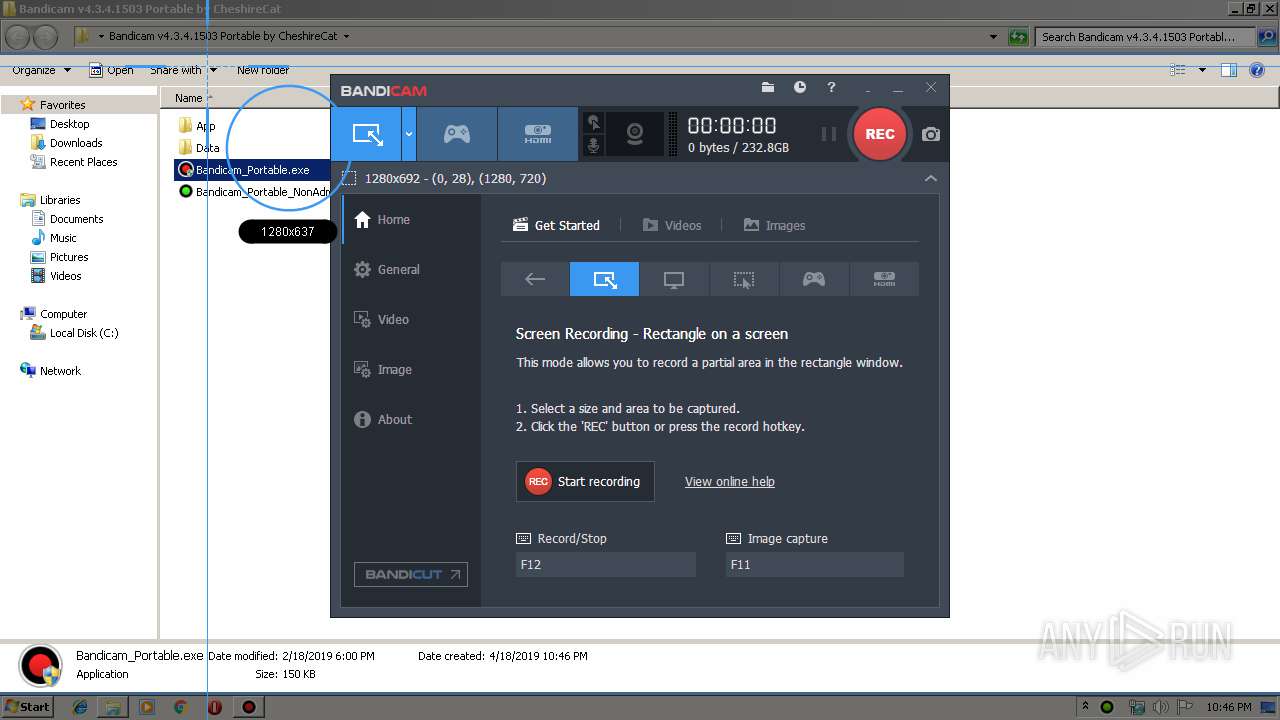Select the Data folder in Explorer

[x=199, y=148]
